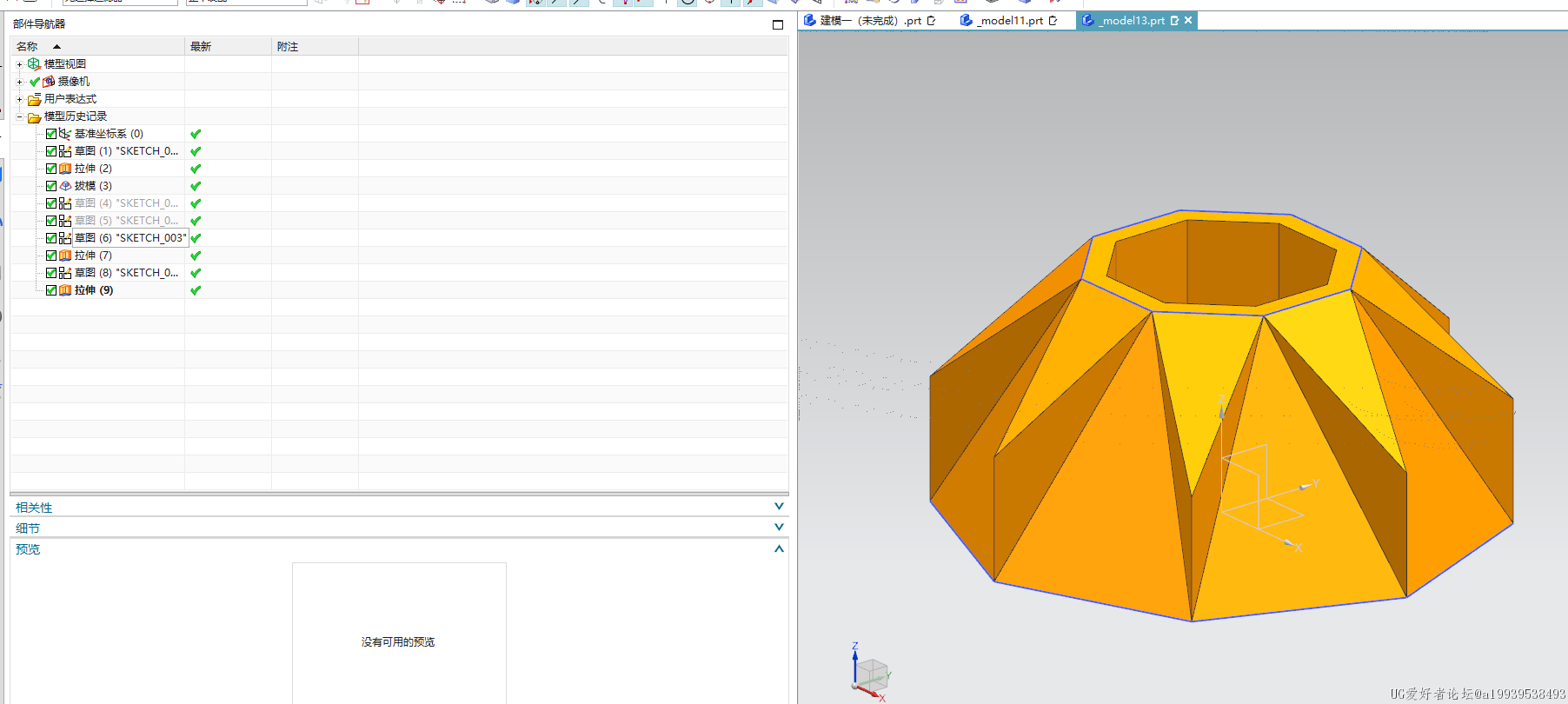Screen dimensions: 1568x704
Task: Click the 模型视图 cube icon
Action: tap(34, 64)
